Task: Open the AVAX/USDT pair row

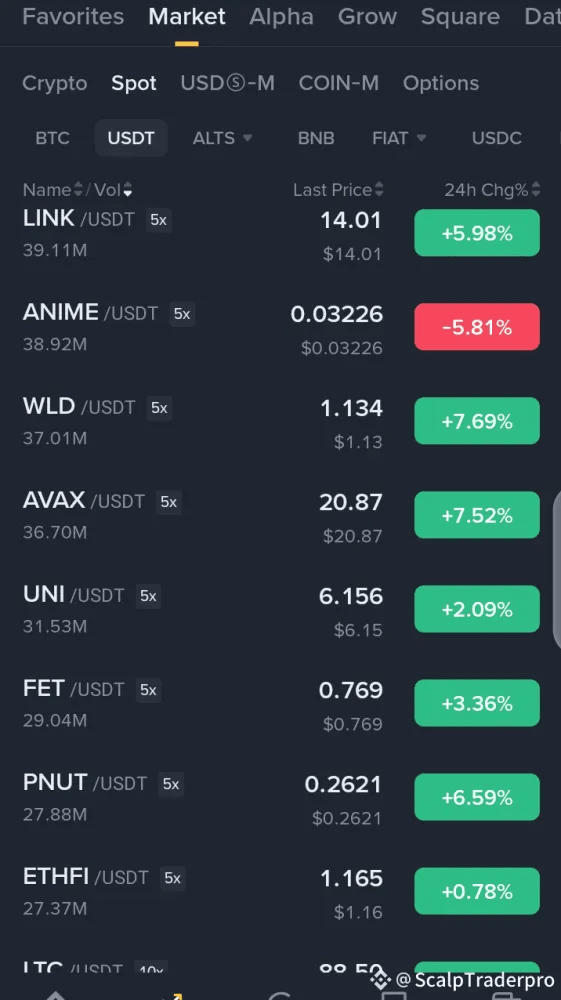Action: [x=280, y=515]
